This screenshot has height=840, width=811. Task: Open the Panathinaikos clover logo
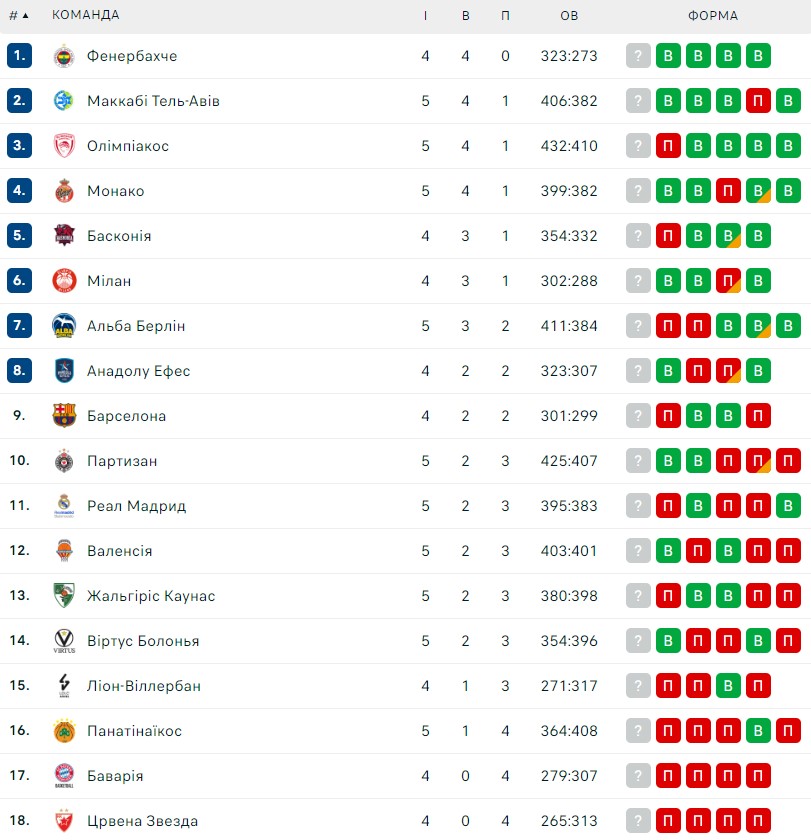pos(64,731)
